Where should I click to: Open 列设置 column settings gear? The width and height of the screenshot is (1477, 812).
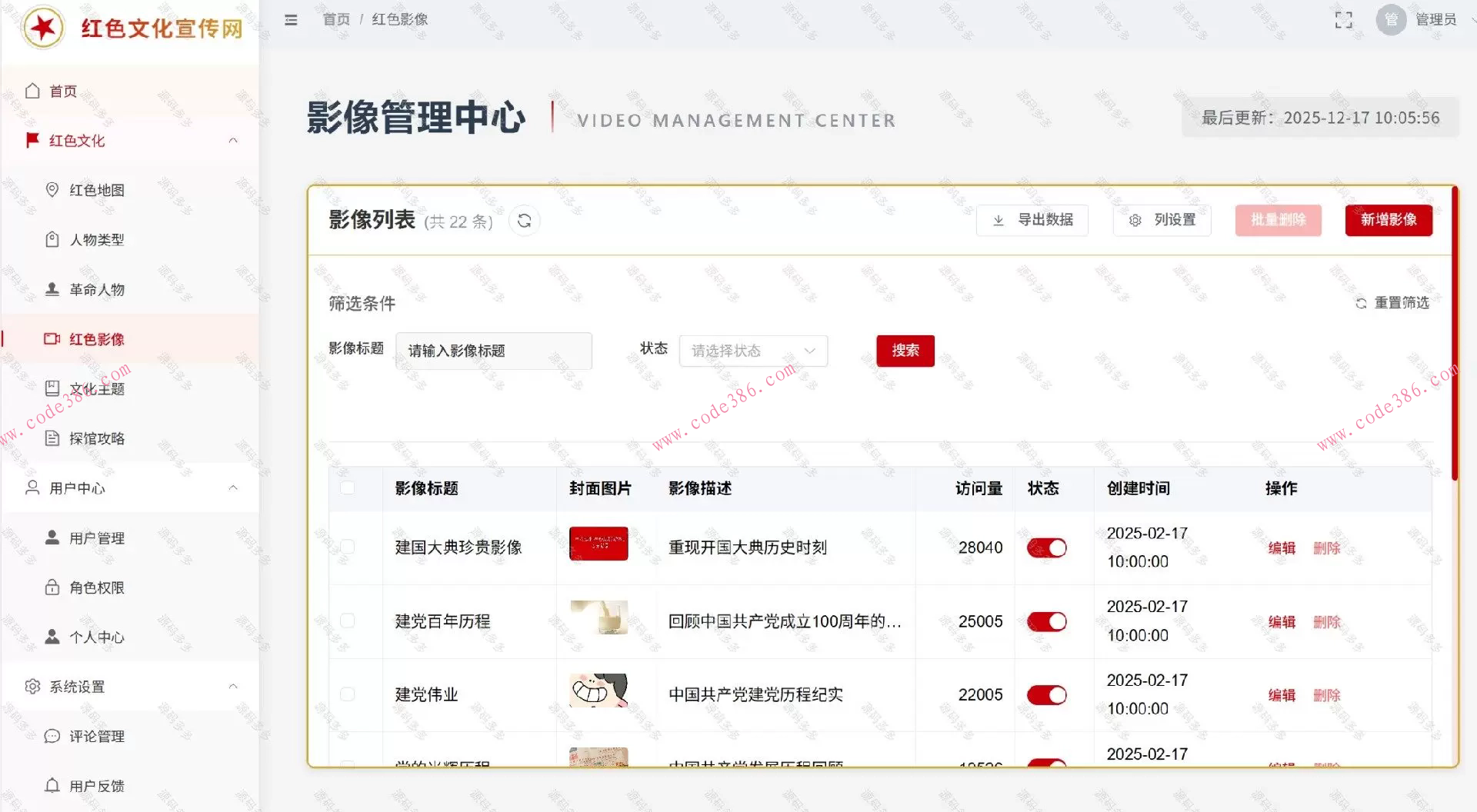coord(1161,220)
